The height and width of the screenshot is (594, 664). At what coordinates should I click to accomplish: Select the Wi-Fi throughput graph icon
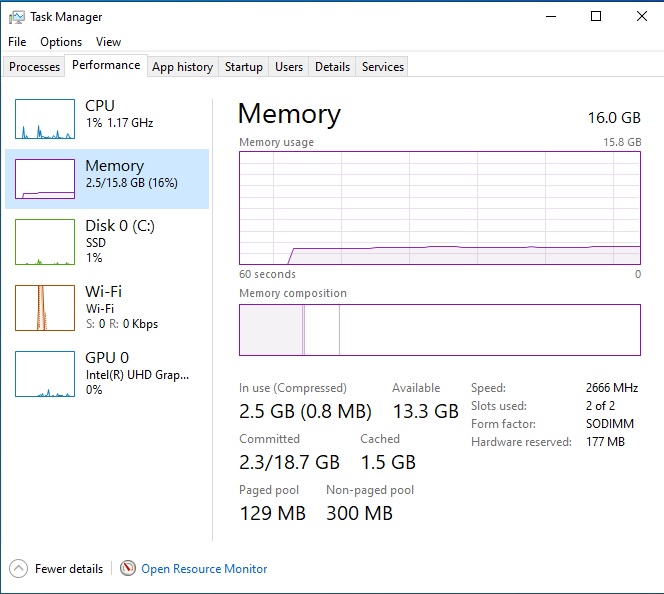click(x=45, y=308)
